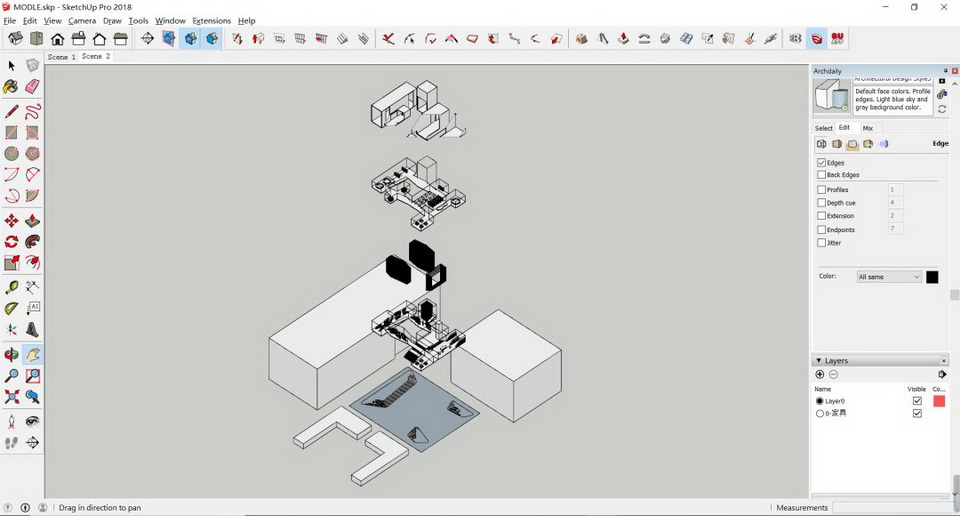Toggle visibility of Layer0
Image resolution: width=960 pixels, height=516 pixels.
(x=917, y=401)
